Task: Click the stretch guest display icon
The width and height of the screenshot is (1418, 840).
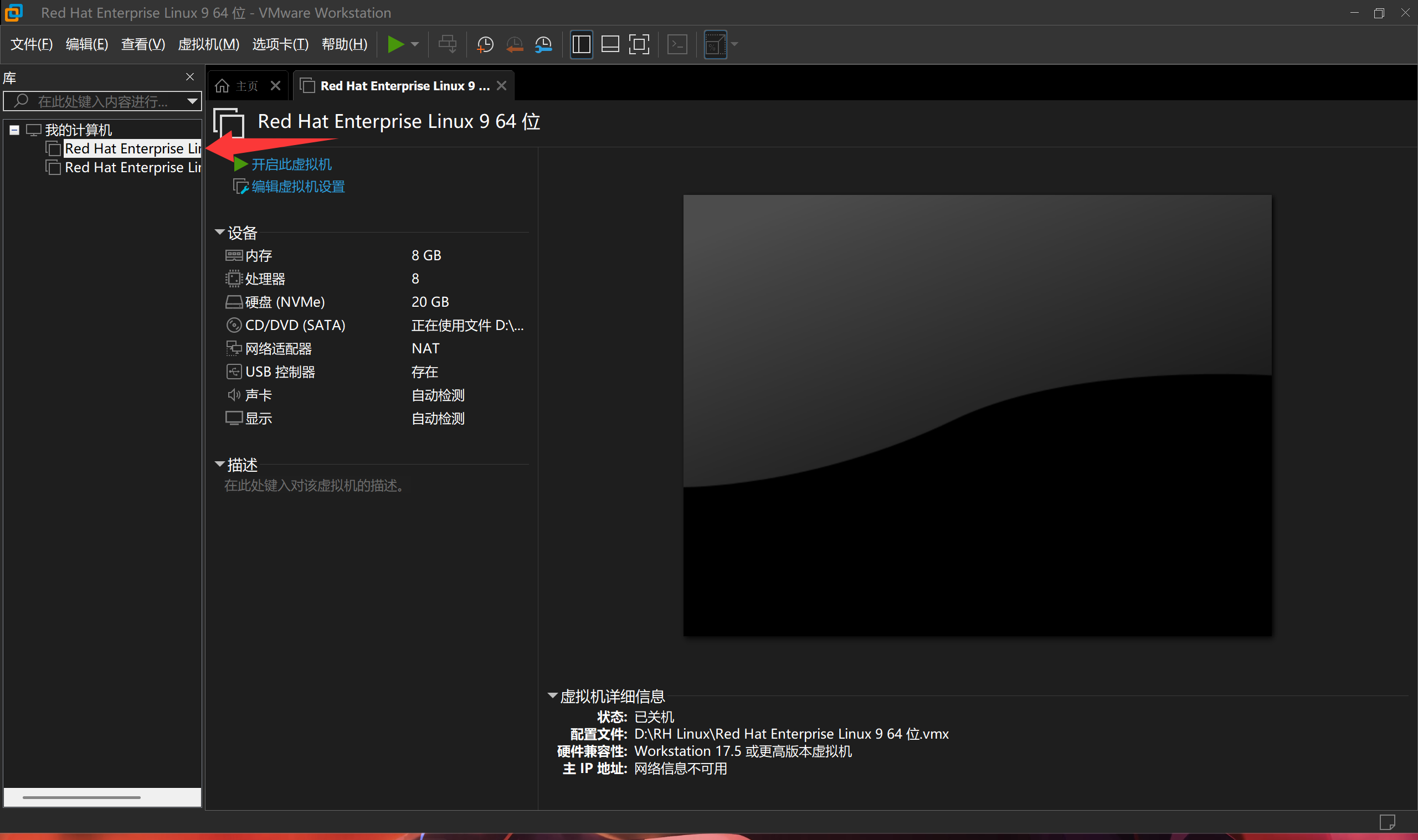Action: pyautogui.click(x=715, y=44)
